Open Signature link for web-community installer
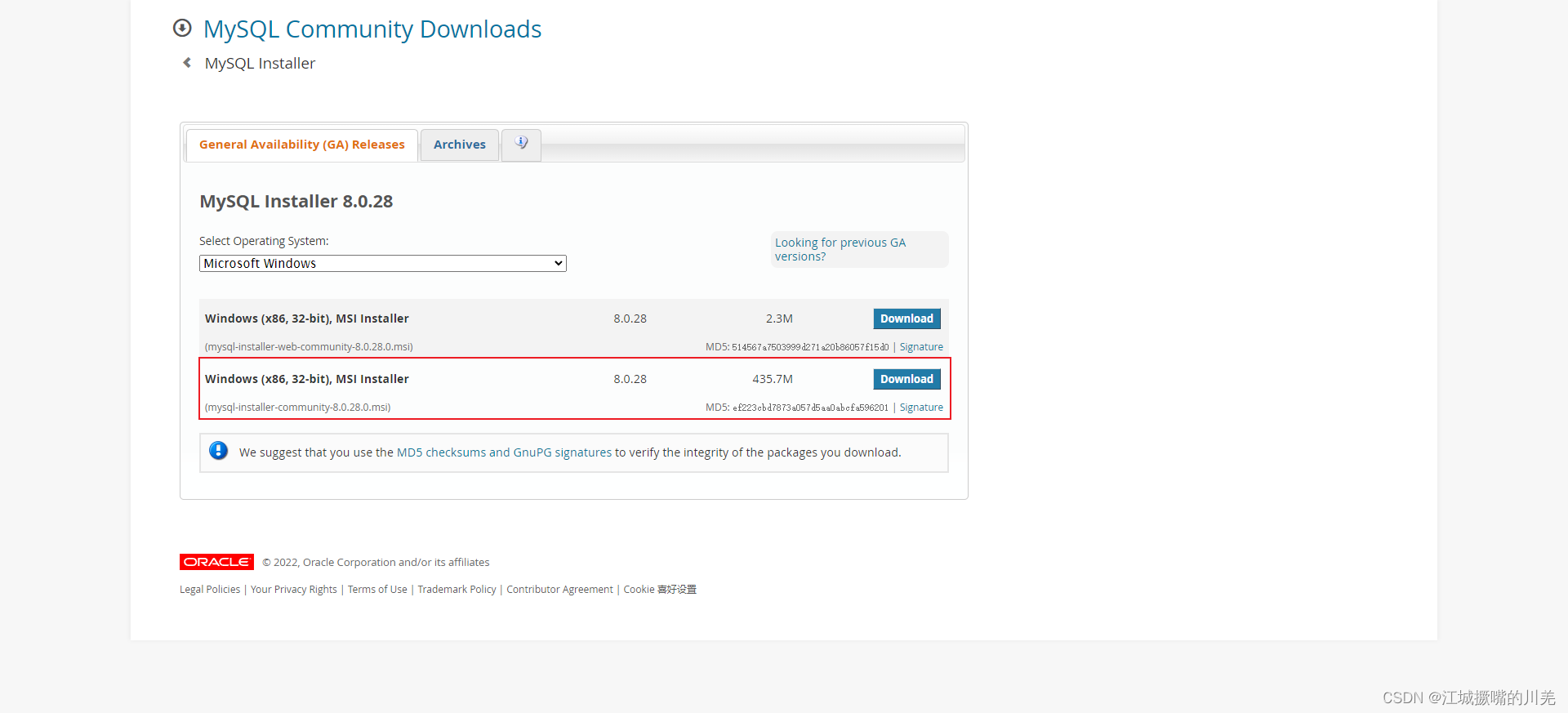 pyautogui.click(x=921, y=347)
